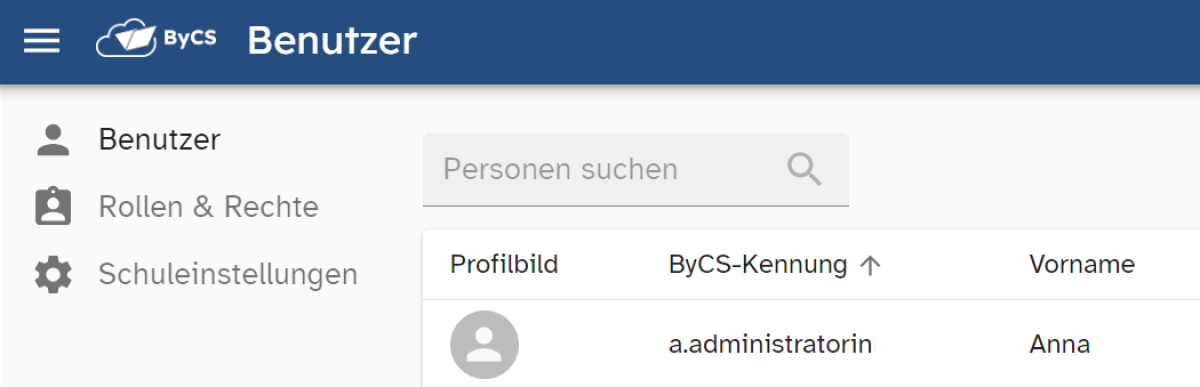This screenshot has width=1200, height=387.
Task: Click the gear icon for Schuleinstellungen
Action: [x=53, y=274]
